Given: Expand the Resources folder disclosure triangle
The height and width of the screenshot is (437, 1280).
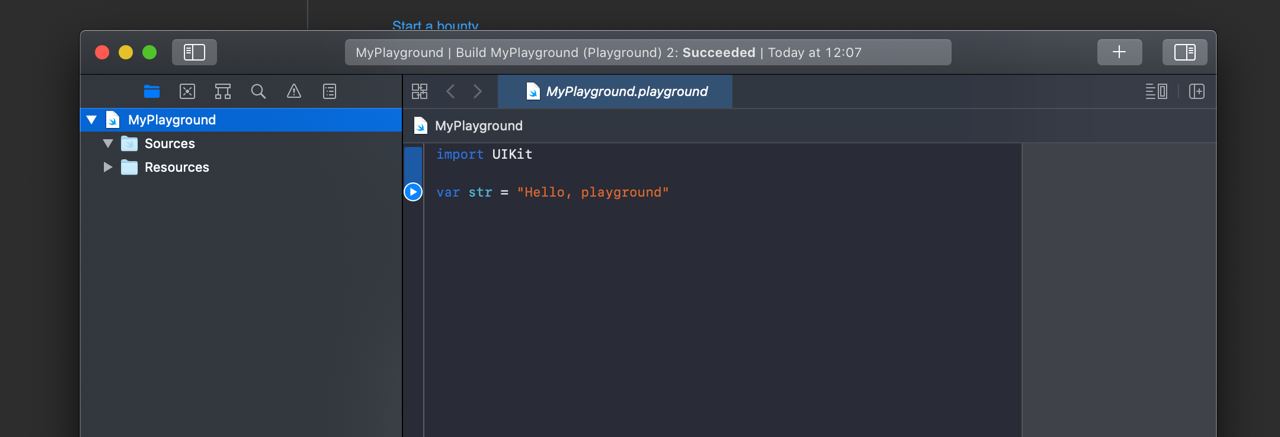Looking at the screenshot, I should [x=108, y=167].
